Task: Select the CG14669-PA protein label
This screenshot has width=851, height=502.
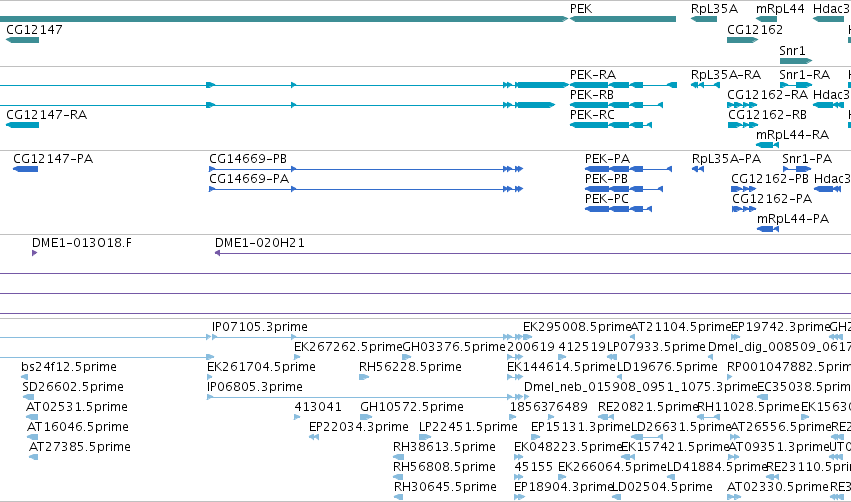Action: click(x=249, y=179)
